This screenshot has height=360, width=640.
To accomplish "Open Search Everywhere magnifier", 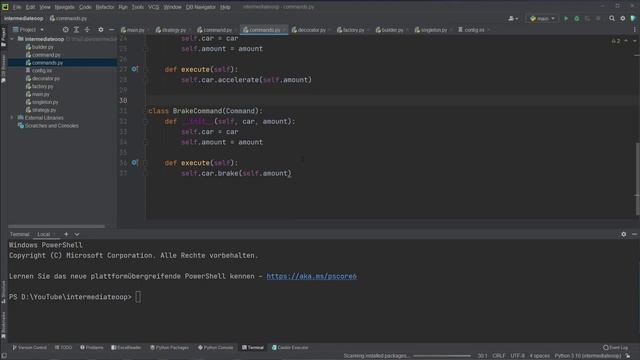I will pos(612,18).
